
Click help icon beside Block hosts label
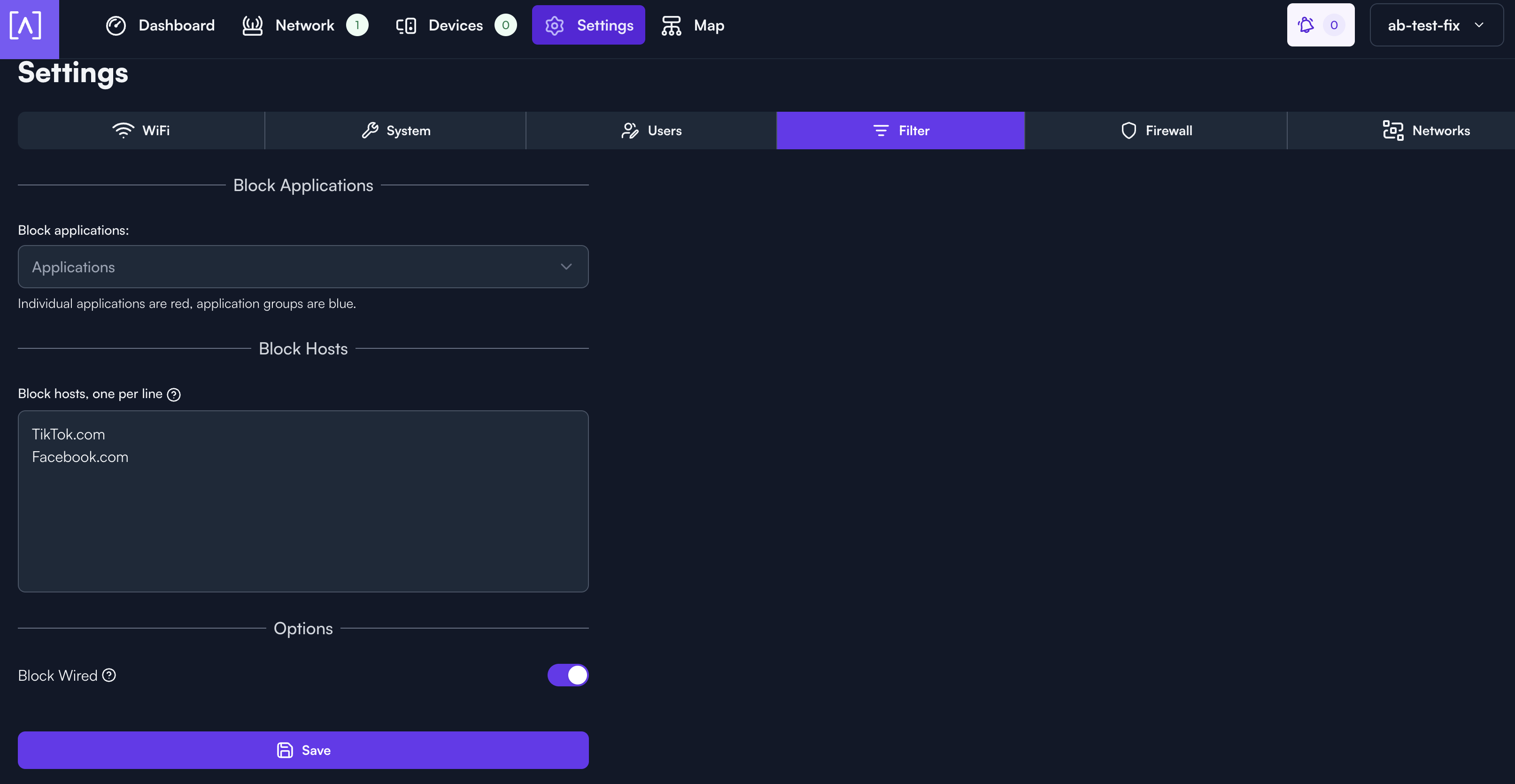click(x=173, y=394)
